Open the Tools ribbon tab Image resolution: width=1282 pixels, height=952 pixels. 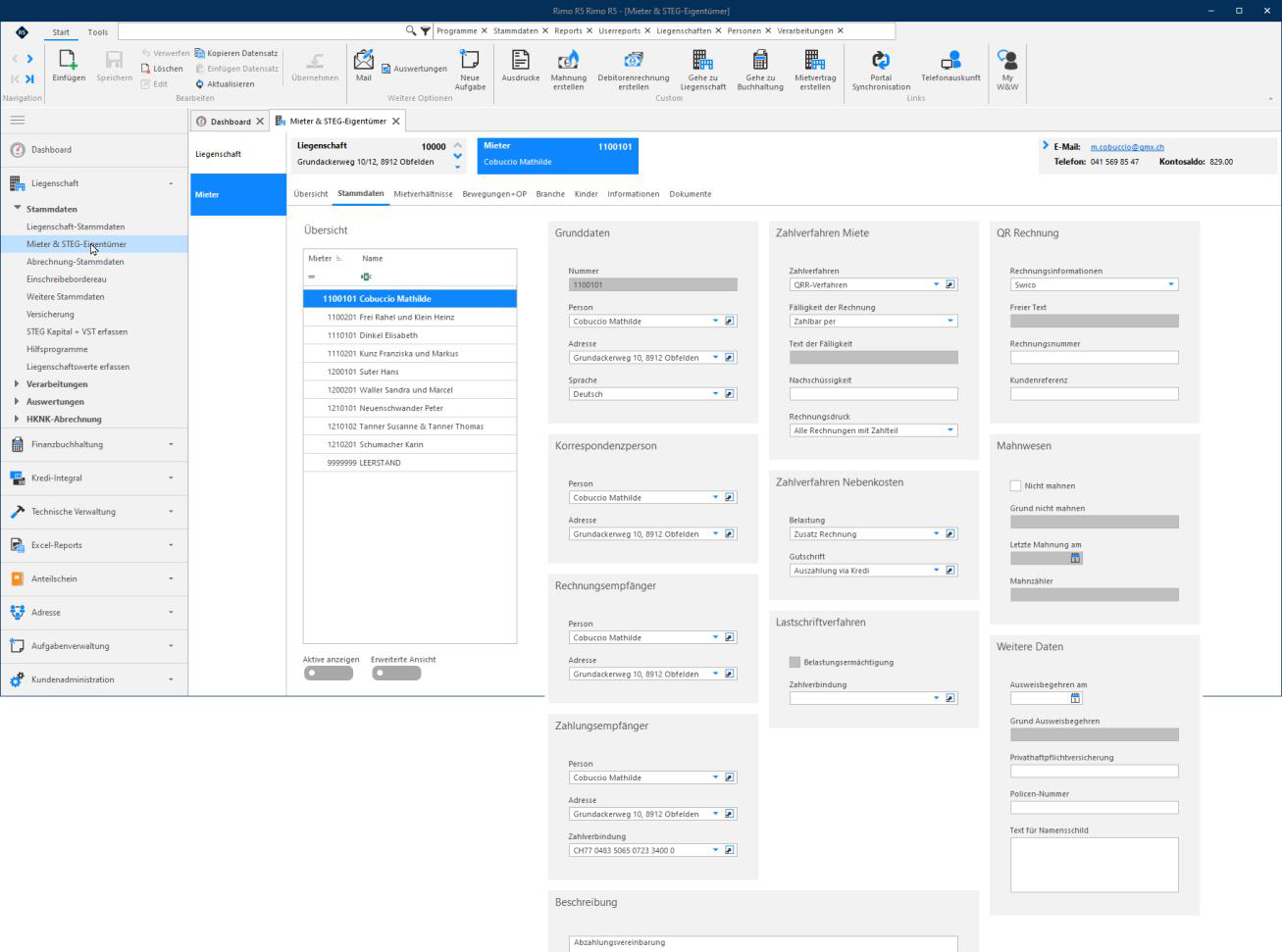point(98,32)
